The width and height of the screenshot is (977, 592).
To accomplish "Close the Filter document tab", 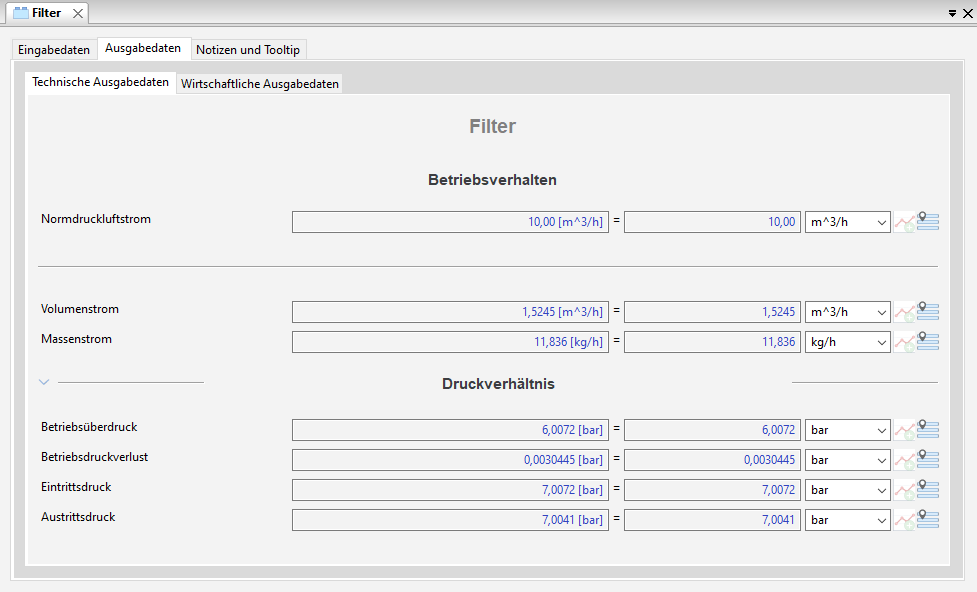I will tap(78, 13).
